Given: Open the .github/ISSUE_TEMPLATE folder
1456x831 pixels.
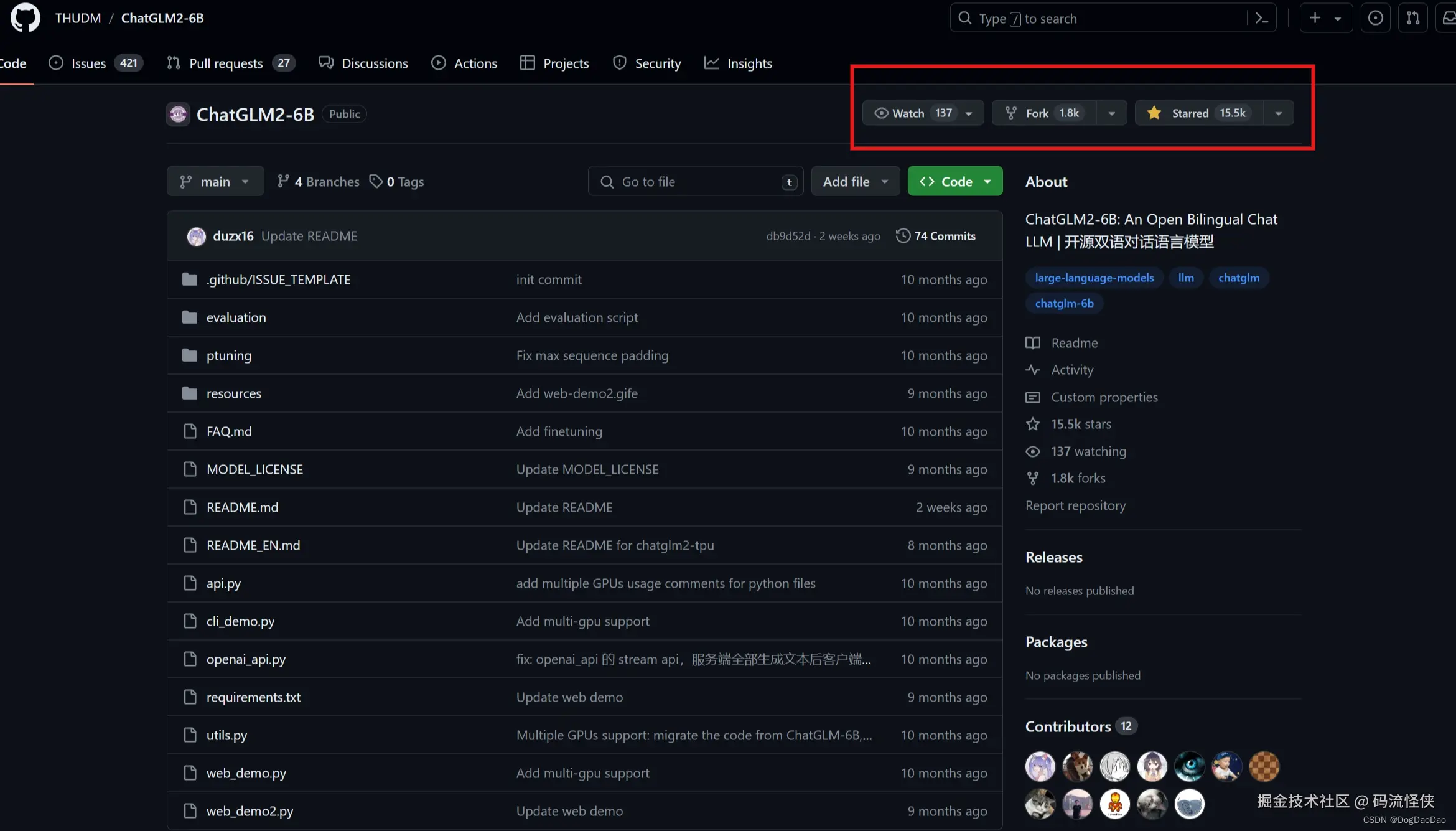Looking at the screenshot, I should point(278,279).
